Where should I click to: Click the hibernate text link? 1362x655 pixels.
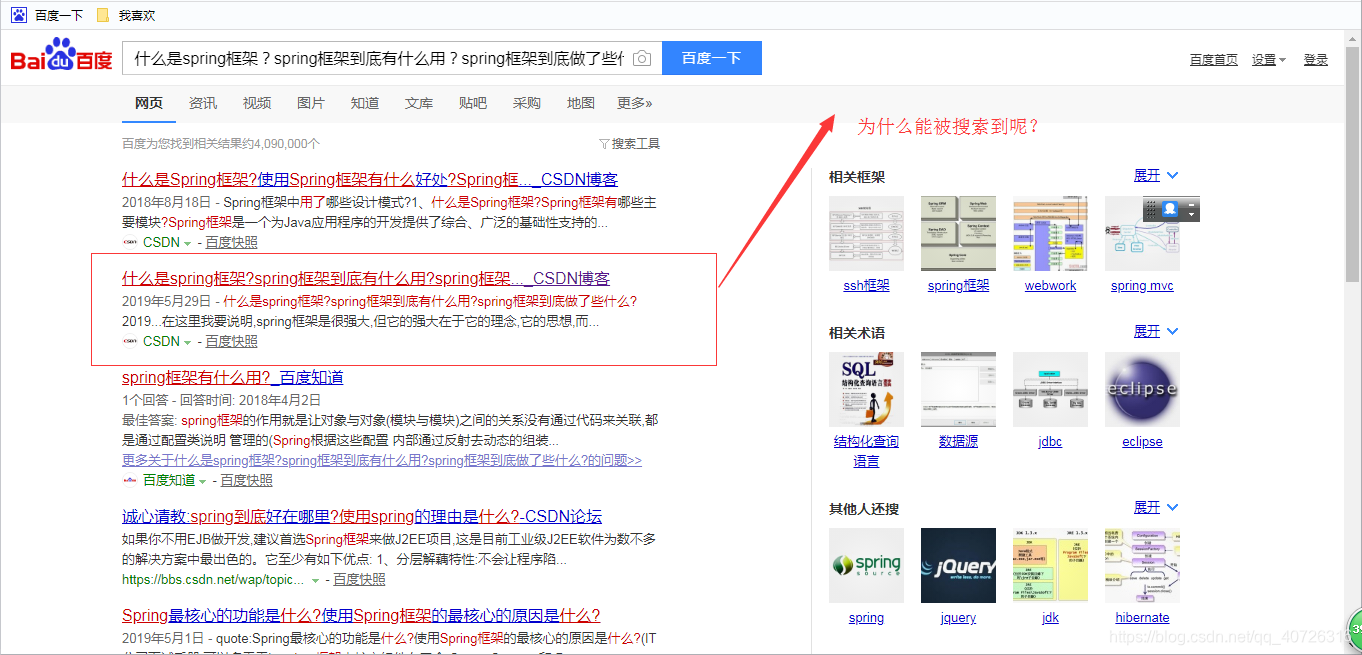click(1142, 618)
